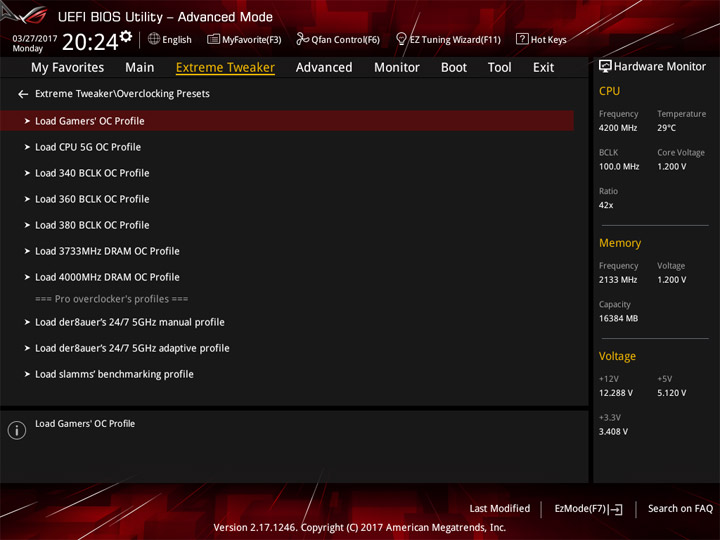This screenshot has width=720, height=540.
Task: Click +12V value 12.288 V
Action: click(615, 393)
